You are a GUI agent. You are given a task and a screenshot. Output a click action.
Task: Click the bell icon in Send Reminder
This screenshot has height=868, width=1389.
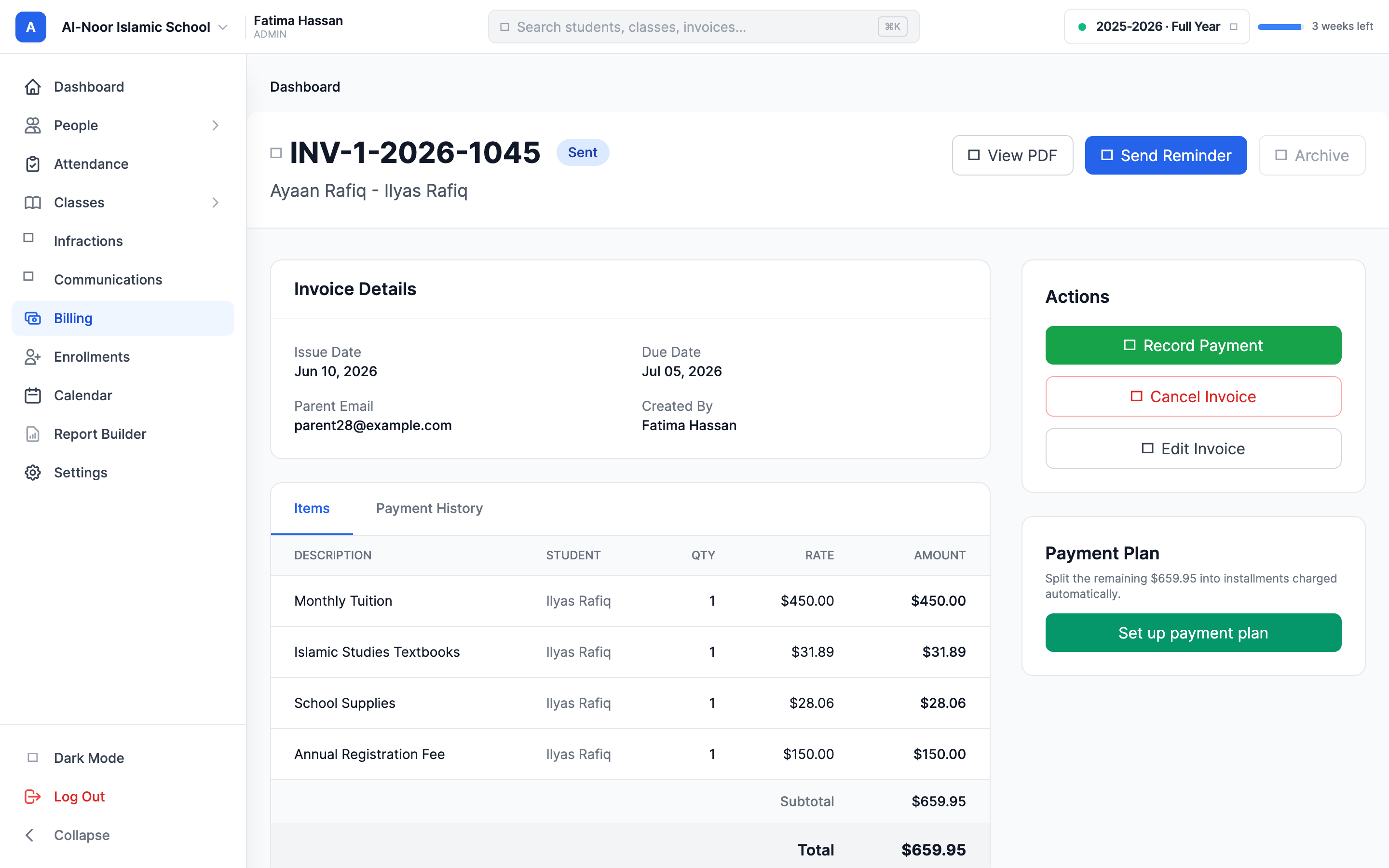point(1106,155)
